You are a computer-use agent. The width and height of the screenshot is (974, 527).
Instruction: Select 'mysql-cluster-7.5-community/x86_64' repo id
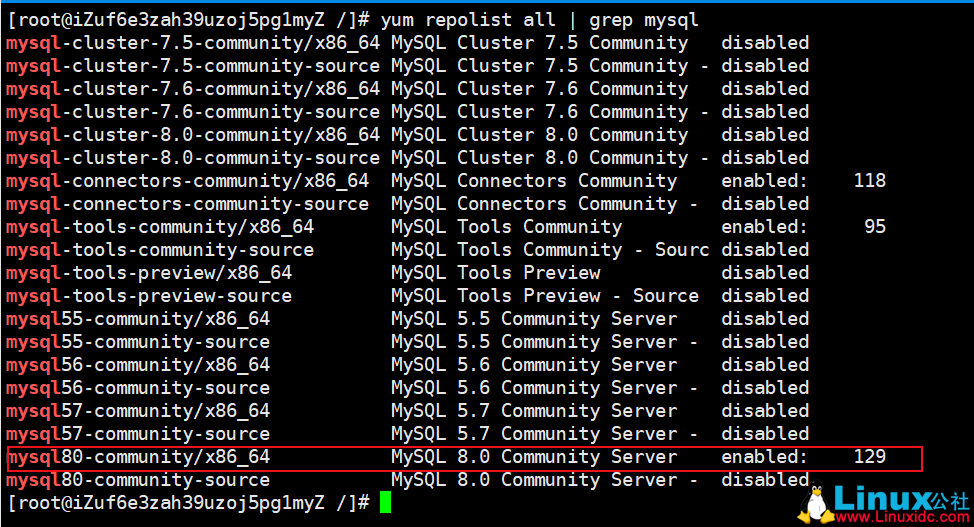(193, 43)
